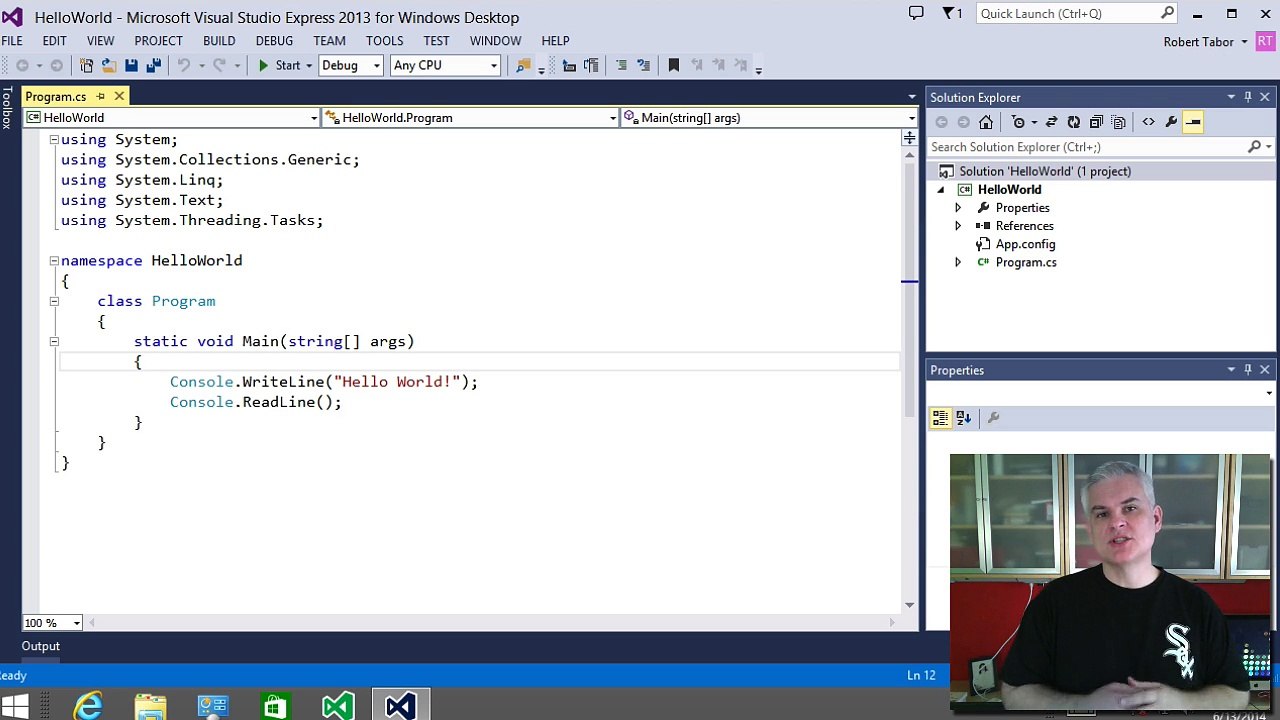The image size is (1280, 720).
Task: Open the Any CPU platform dropdown
Action: (445, 65)
